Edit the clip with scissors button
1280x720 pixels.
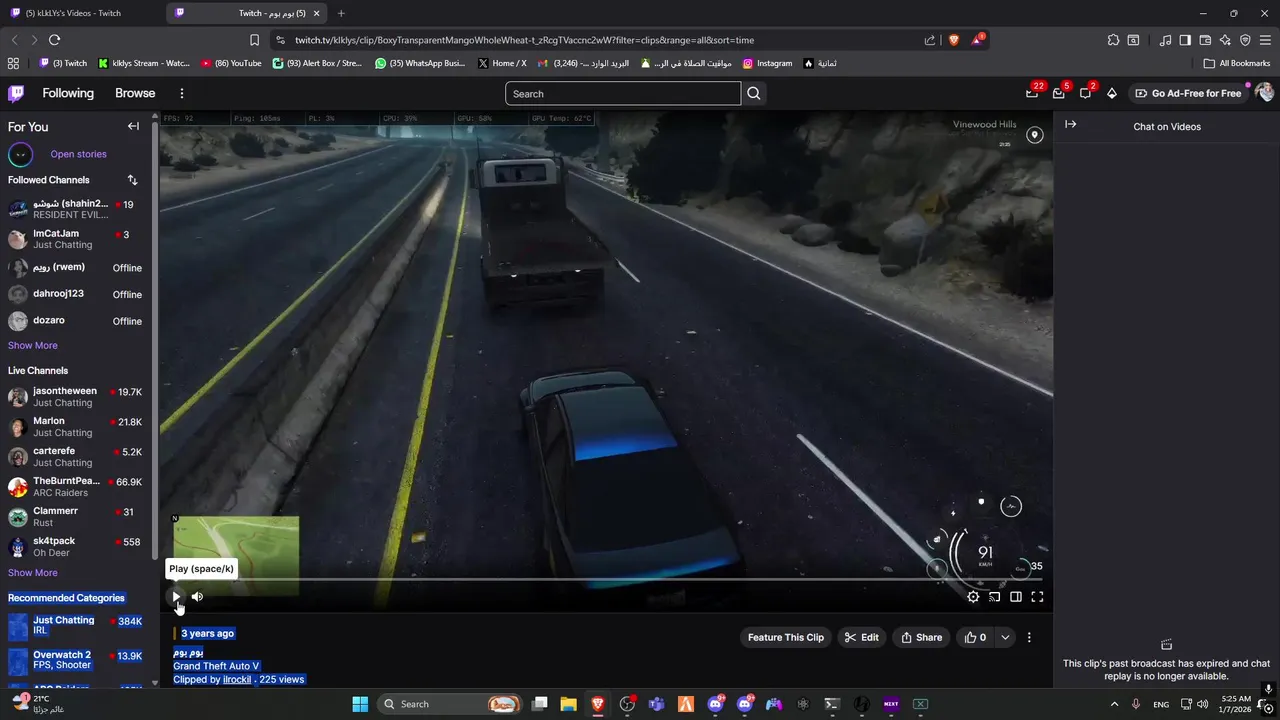(x=861, y=637)
